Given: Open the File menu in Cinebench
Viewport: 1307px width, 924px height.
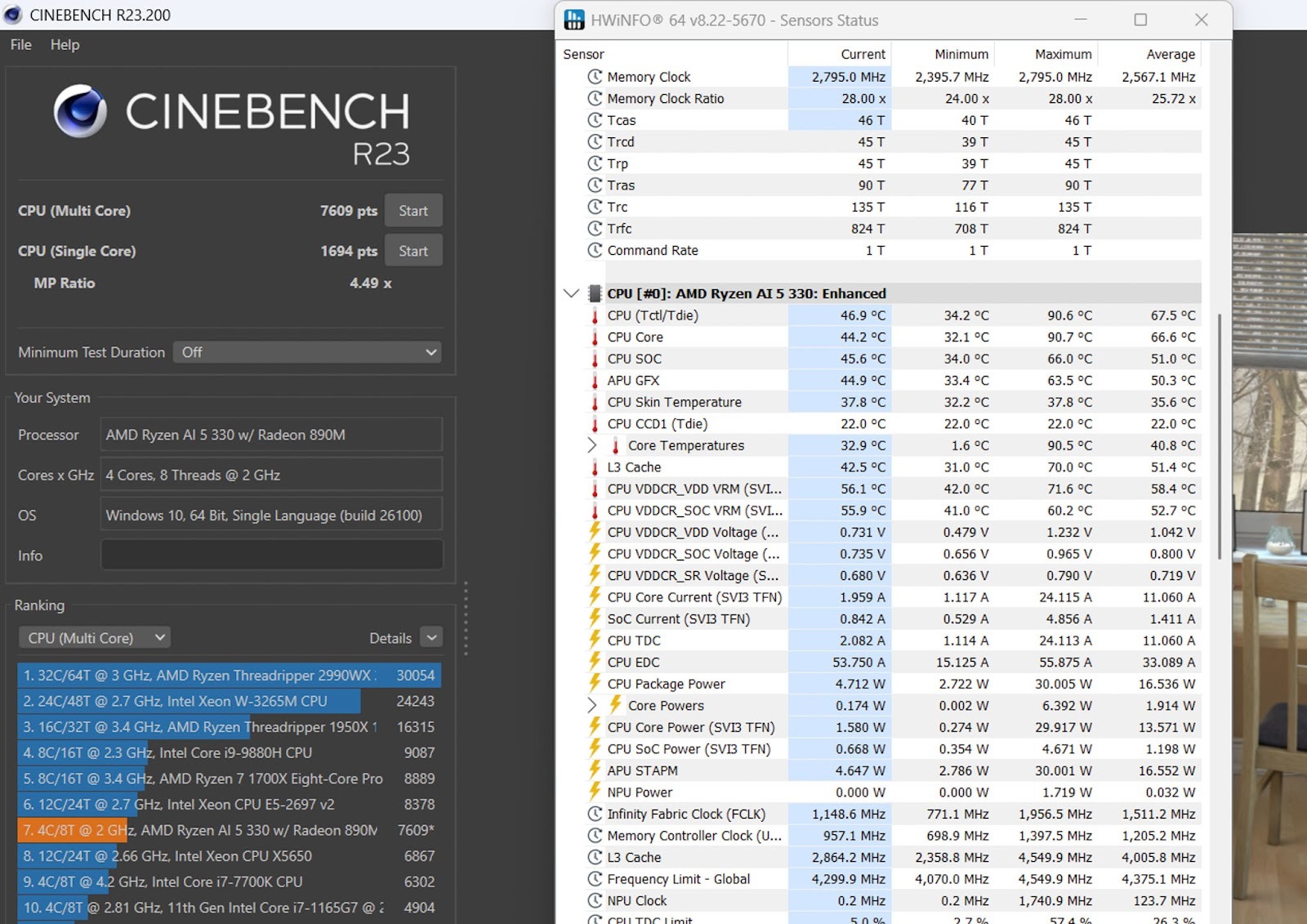Looking at the screenshot, I should click(21, 45).
